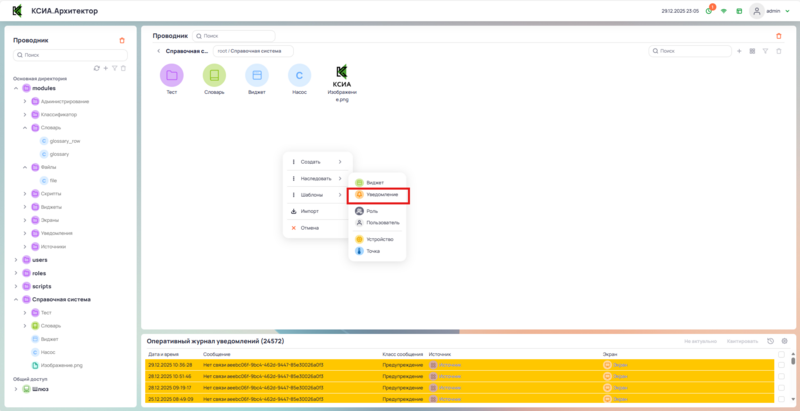Open notification journal settings gear
Screen dimensions: 800x411
point(784,341)
